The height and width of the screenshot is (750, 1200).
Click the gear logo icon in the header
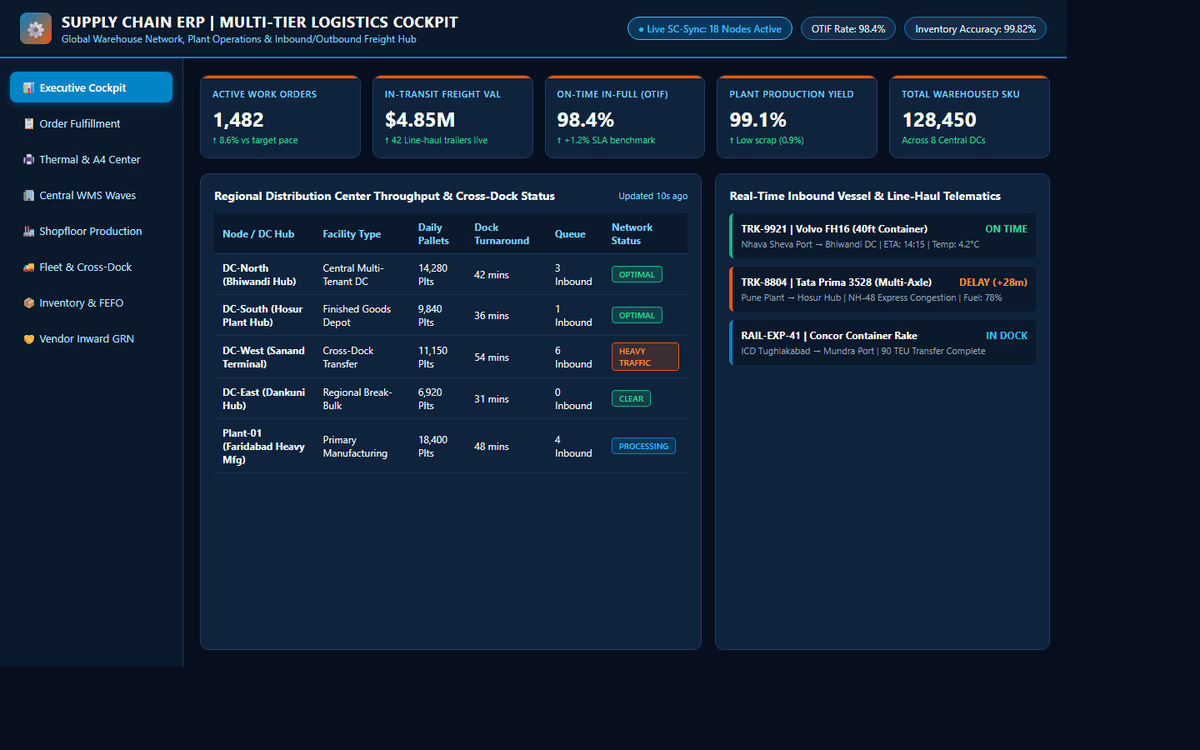tap(36, 29)
